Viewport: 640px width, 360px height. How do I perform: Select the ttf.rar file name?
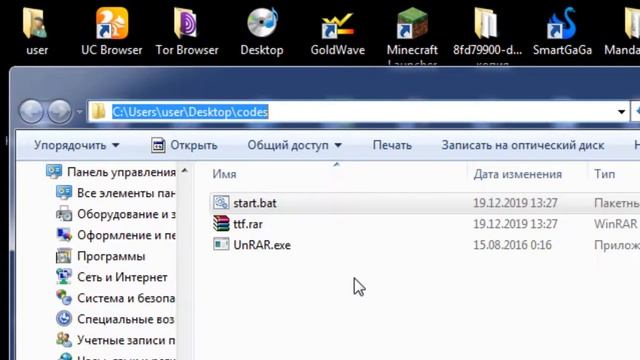pyautogui.click(x=248, y=224)
